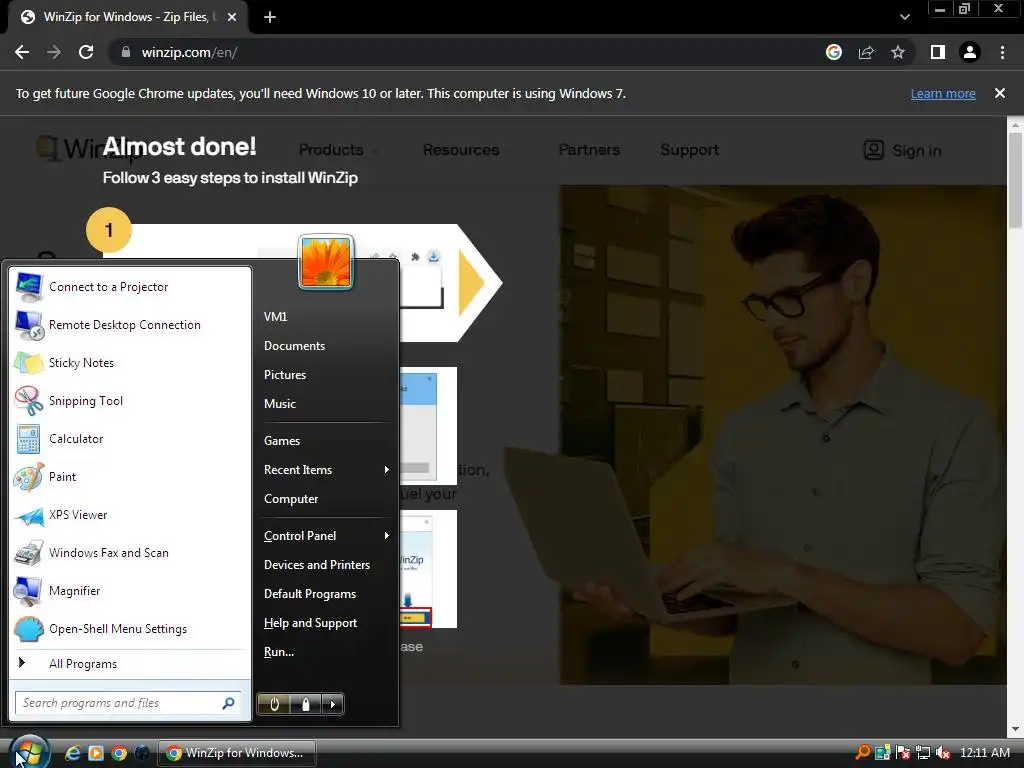Open Connect to a Projector
The height and width of the screenshot is (768, 1024).
tap(129, 287)
